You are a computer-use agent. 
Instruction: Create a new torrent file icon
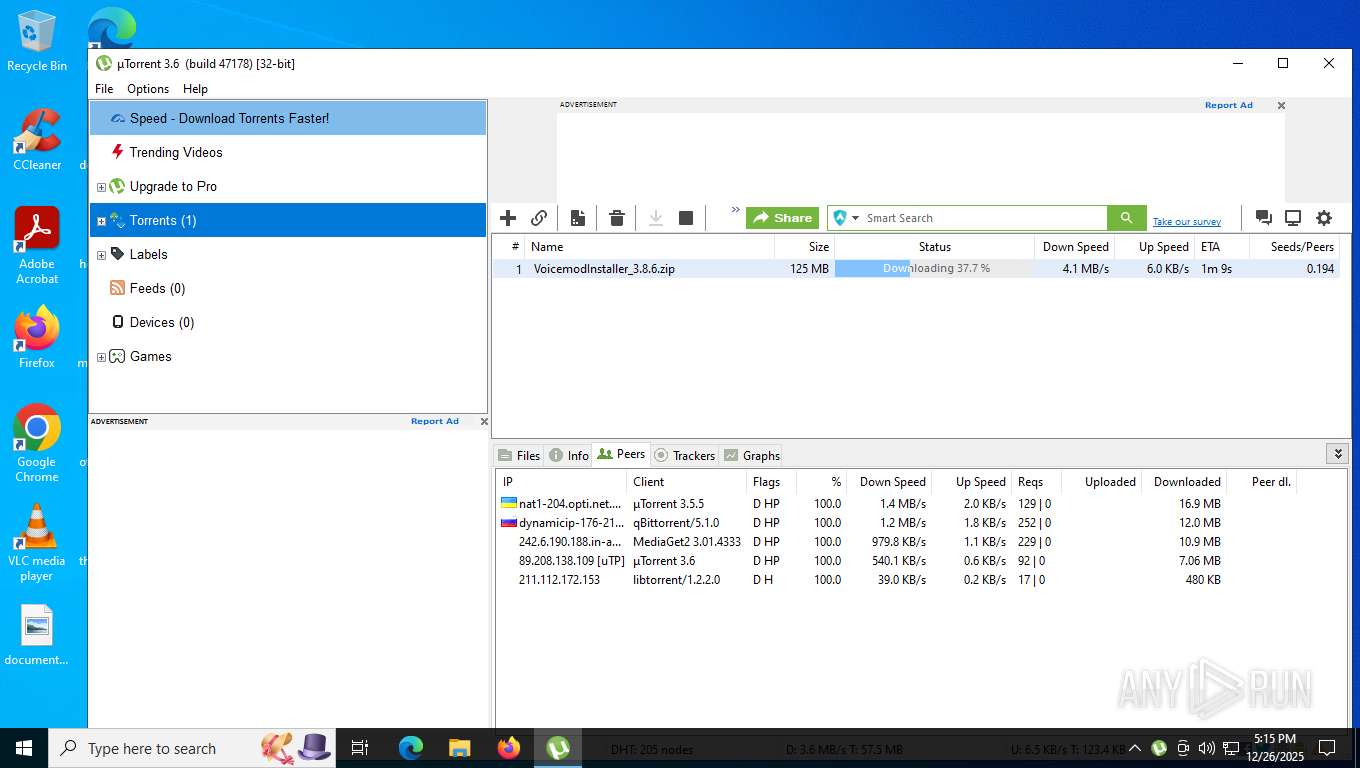point(578,218)
